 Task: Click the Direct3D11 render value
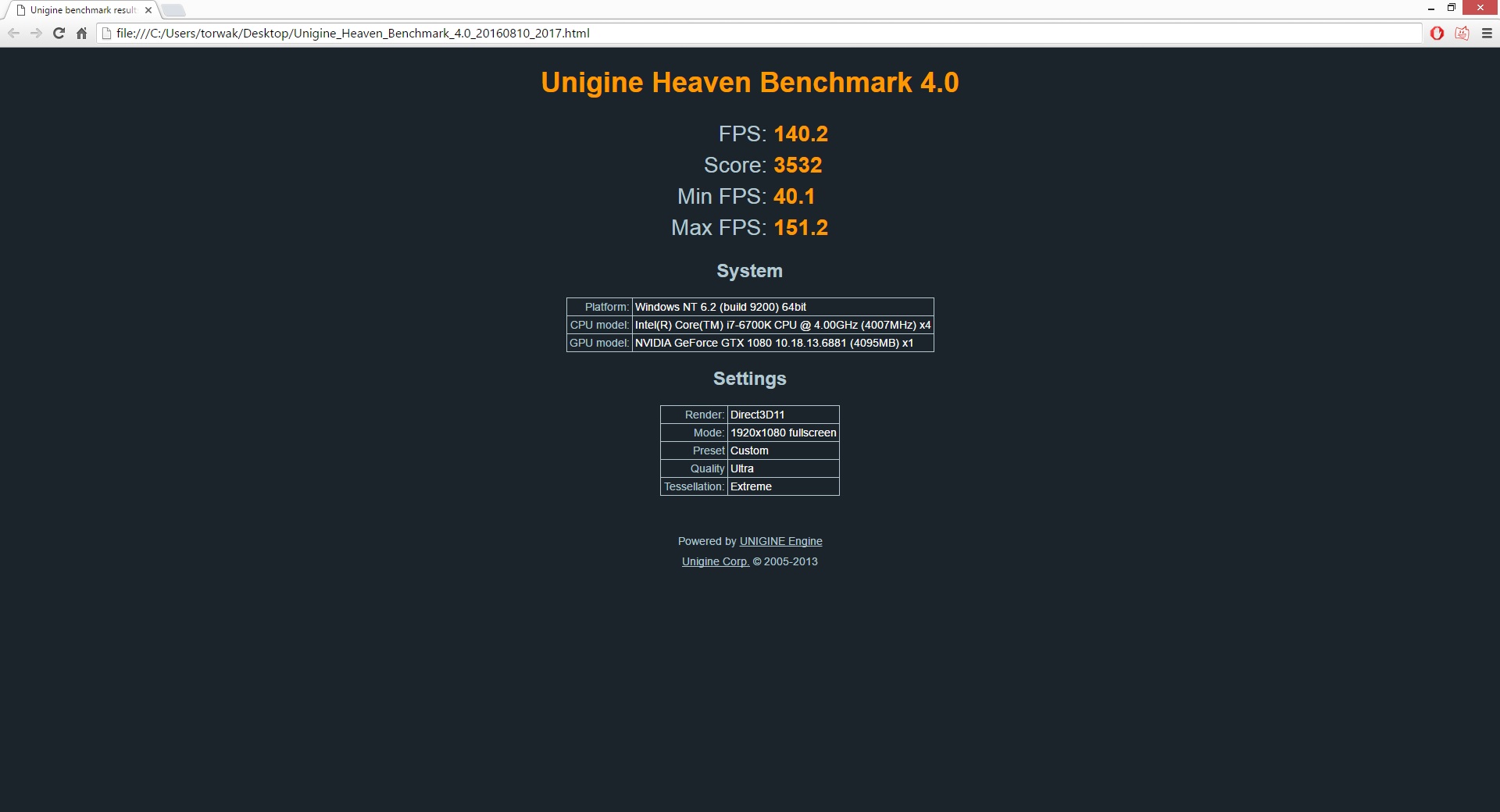pos(784,415)
